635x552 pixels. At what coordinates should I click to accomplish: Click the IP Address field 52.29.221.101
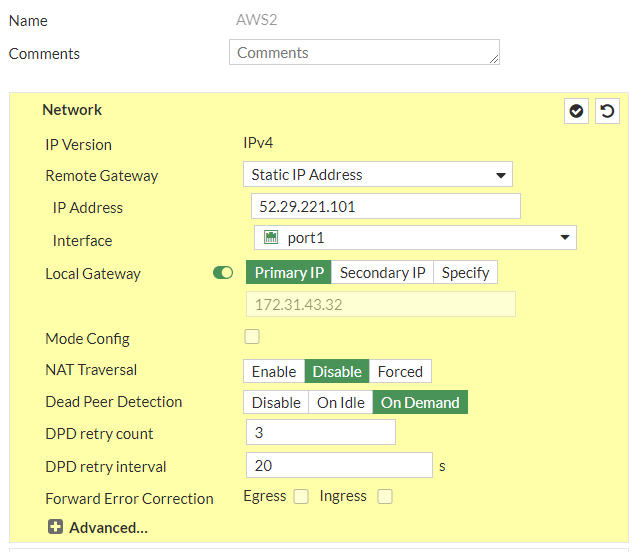(385, 207)
